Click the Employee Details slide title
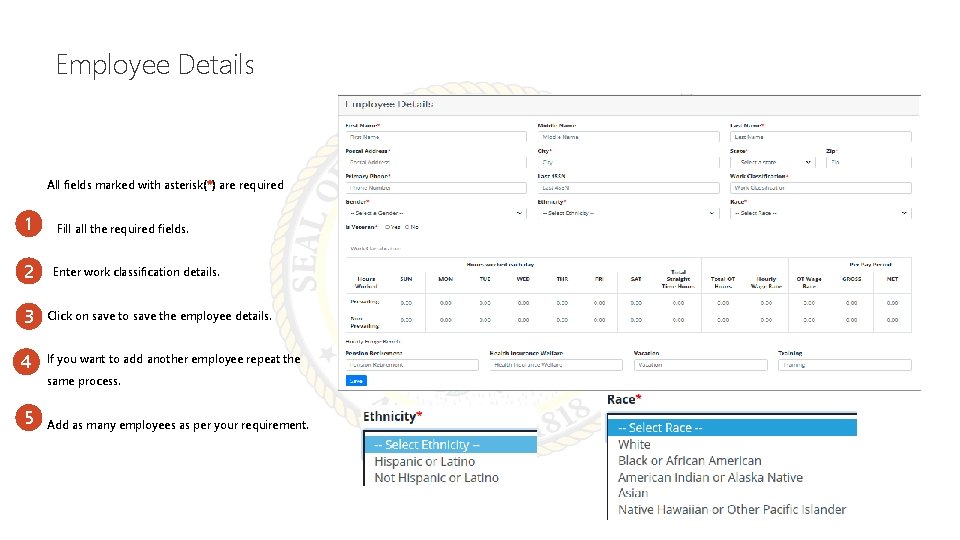Viewport: 960px width, 540px height. (x=155, y=65)
